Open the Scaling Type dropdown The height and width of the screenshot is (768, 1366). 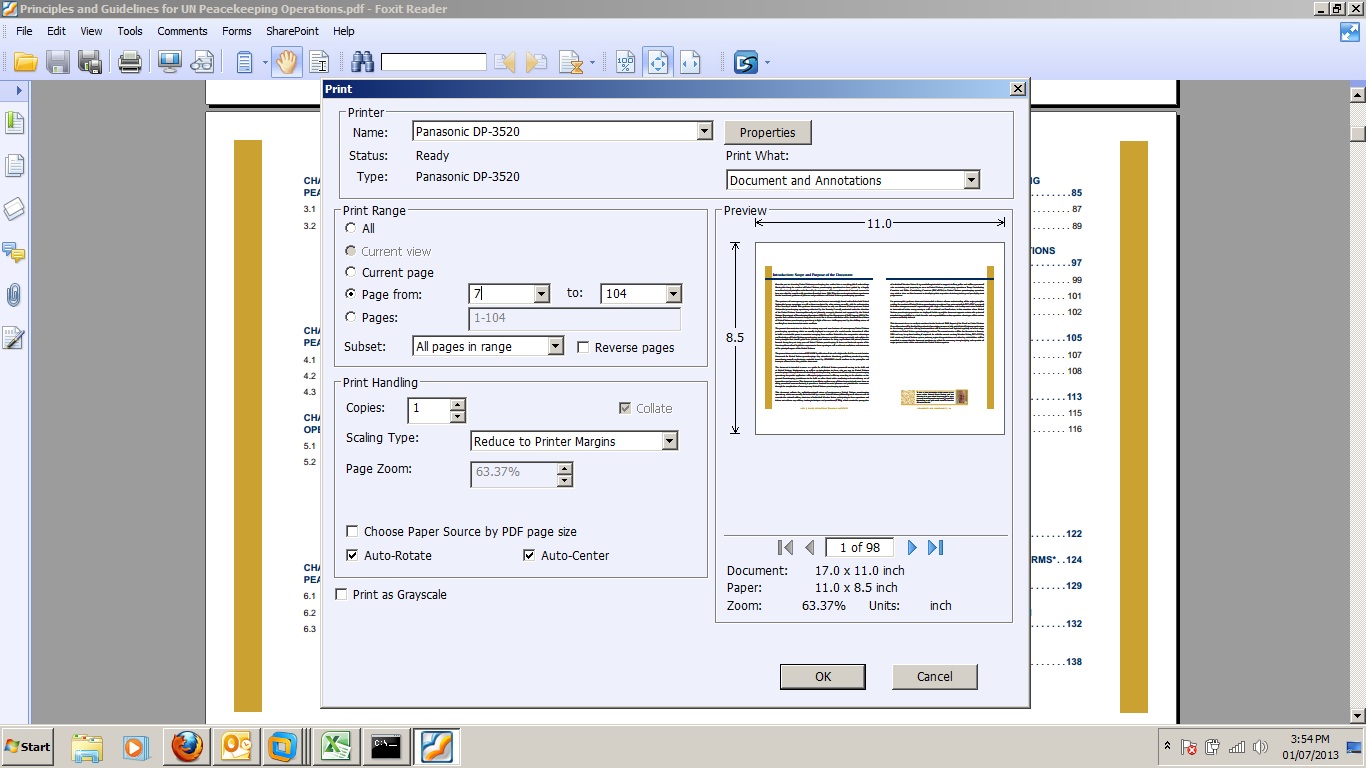(x=669, y=440)
